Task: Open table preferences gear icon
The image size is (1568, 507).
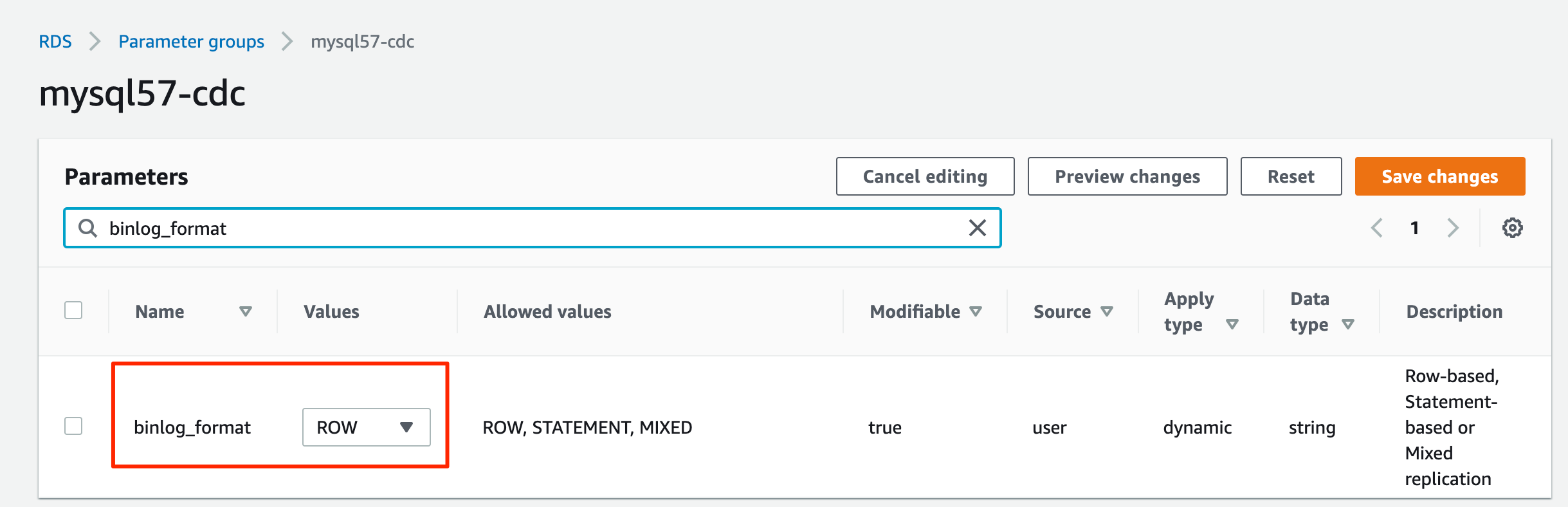Action: [x=1512, y=228]
